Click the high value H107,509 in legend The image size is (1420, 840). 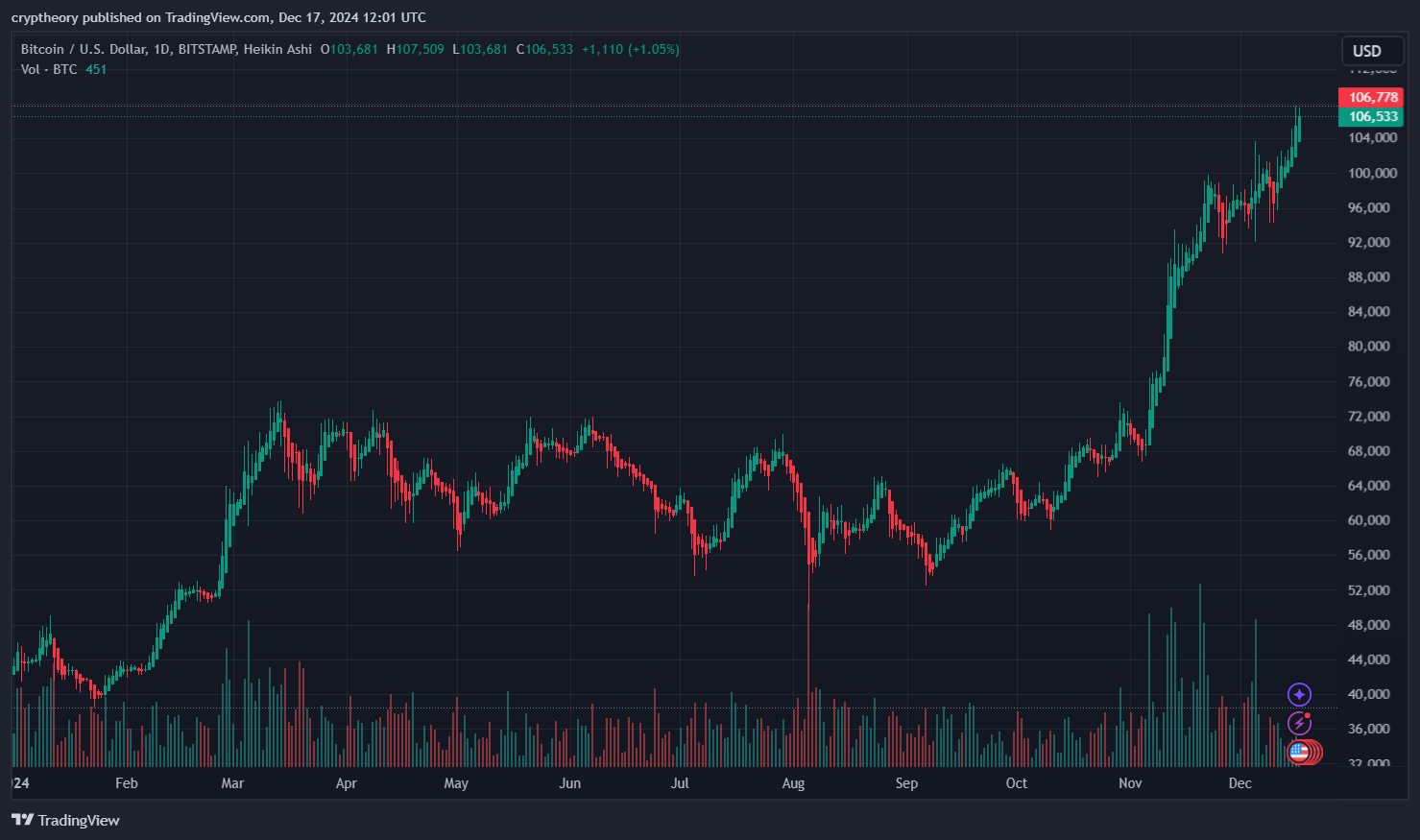click(x=417, y=49)
